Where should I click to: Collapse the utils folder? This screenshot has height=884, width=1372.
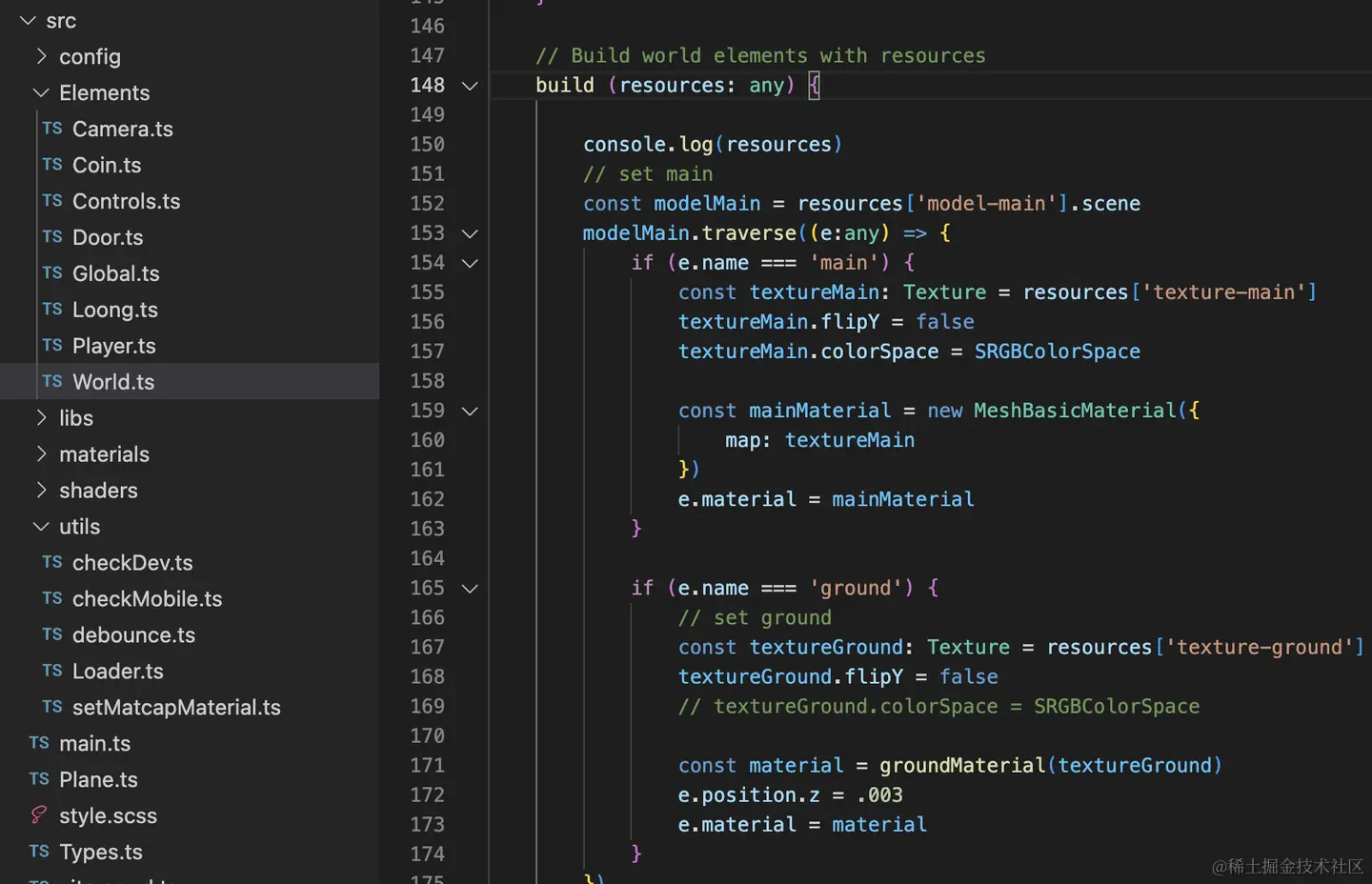pyautogui.click(x=41, y=526)
